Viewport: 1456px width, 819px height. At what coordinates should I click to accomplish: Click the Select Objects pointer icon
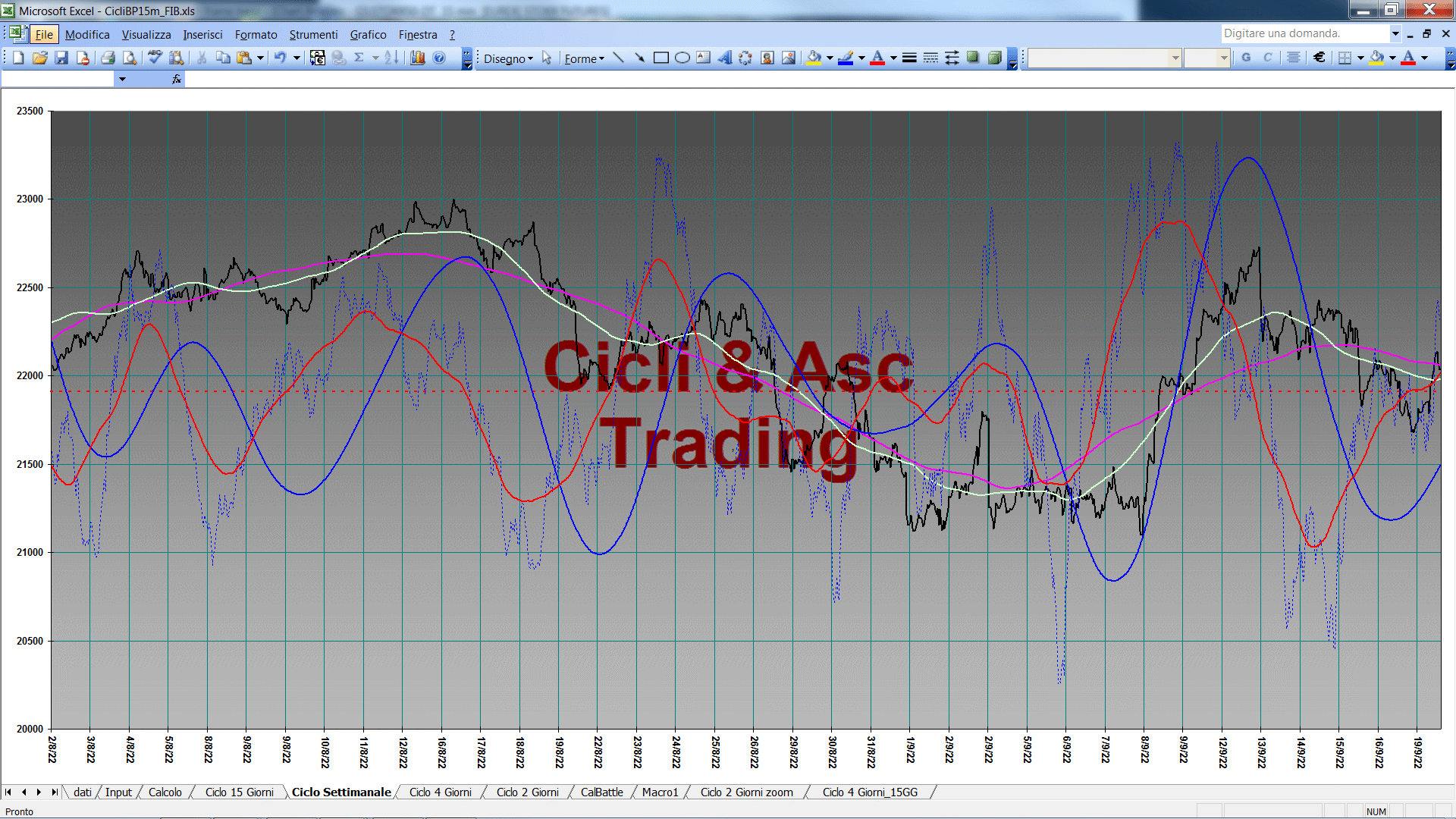pyautogui.click(x=547, y=58)
